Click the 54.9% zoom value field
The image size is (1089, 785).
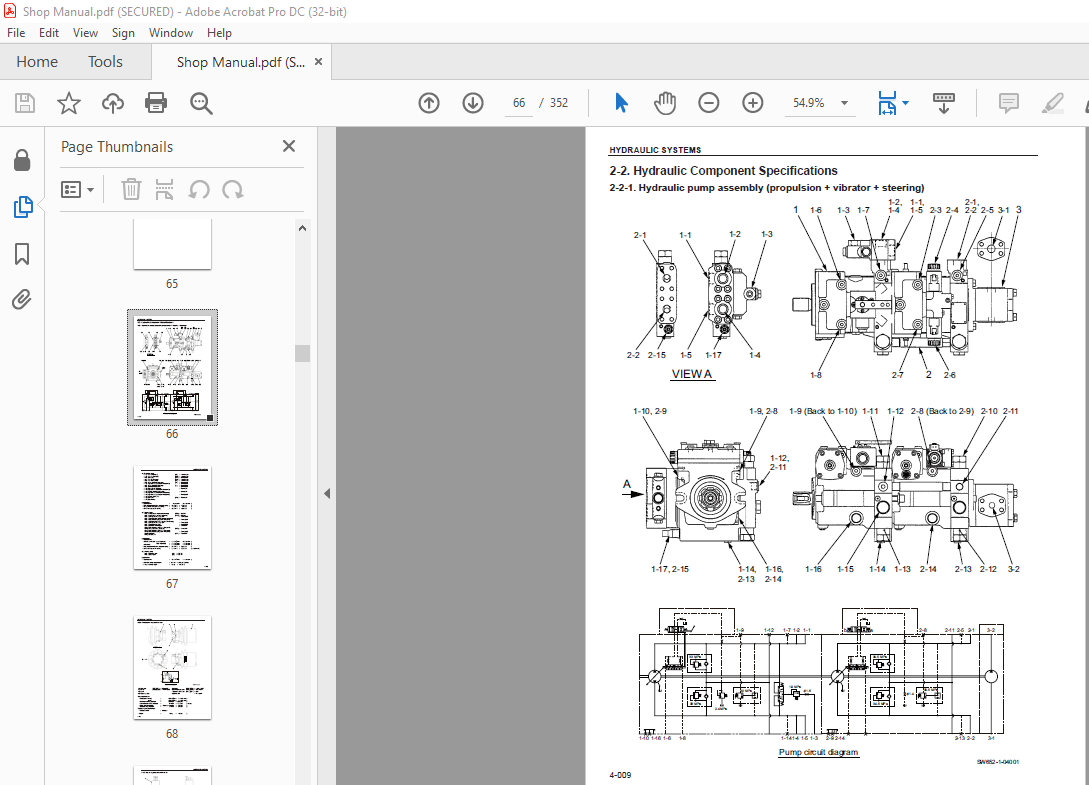(808, 103)
